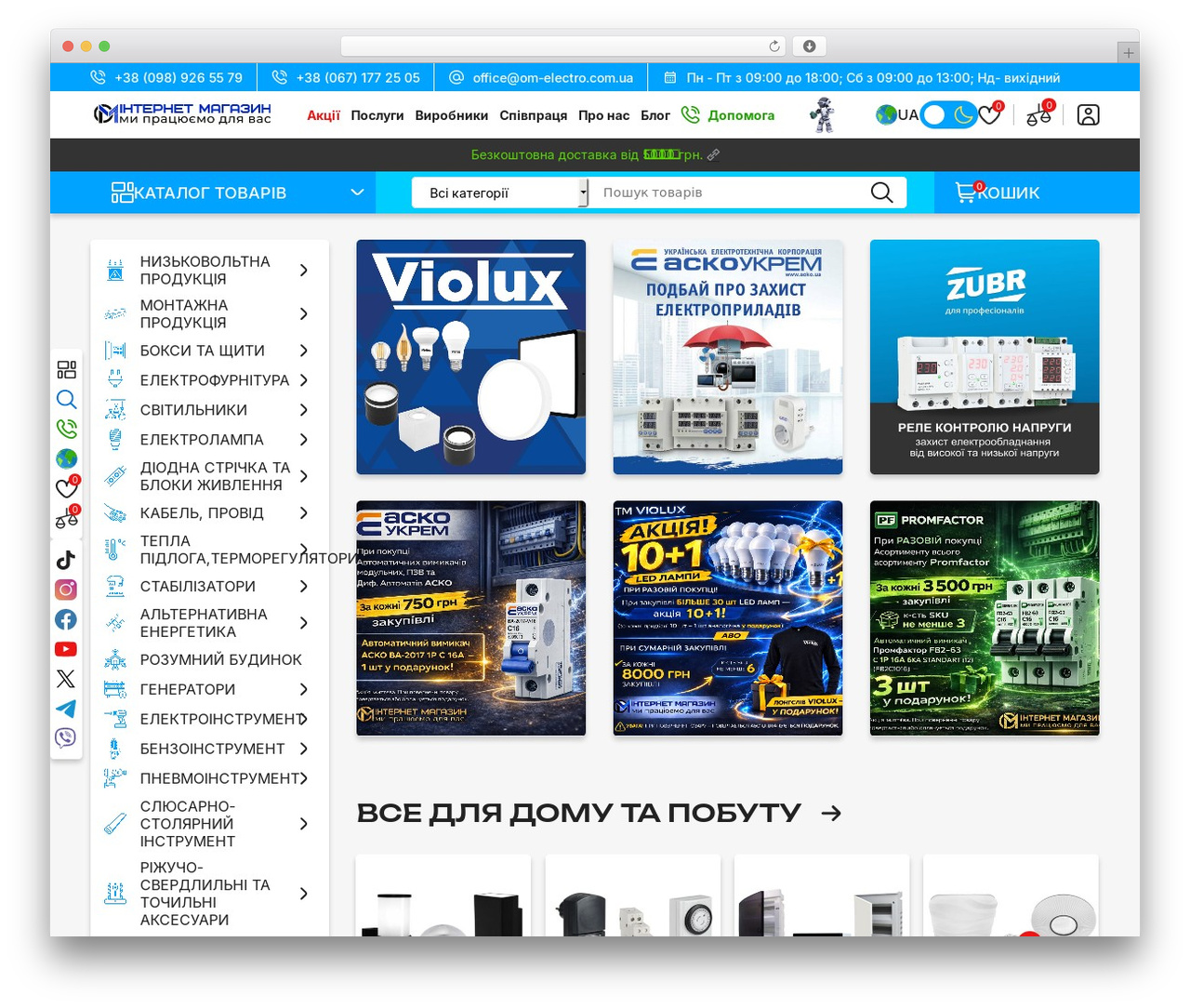Open Instagram link in floating sidebar
The height and width of the screenshot is (1008, 1190).
pyautogui.click(x=66, y=590)
